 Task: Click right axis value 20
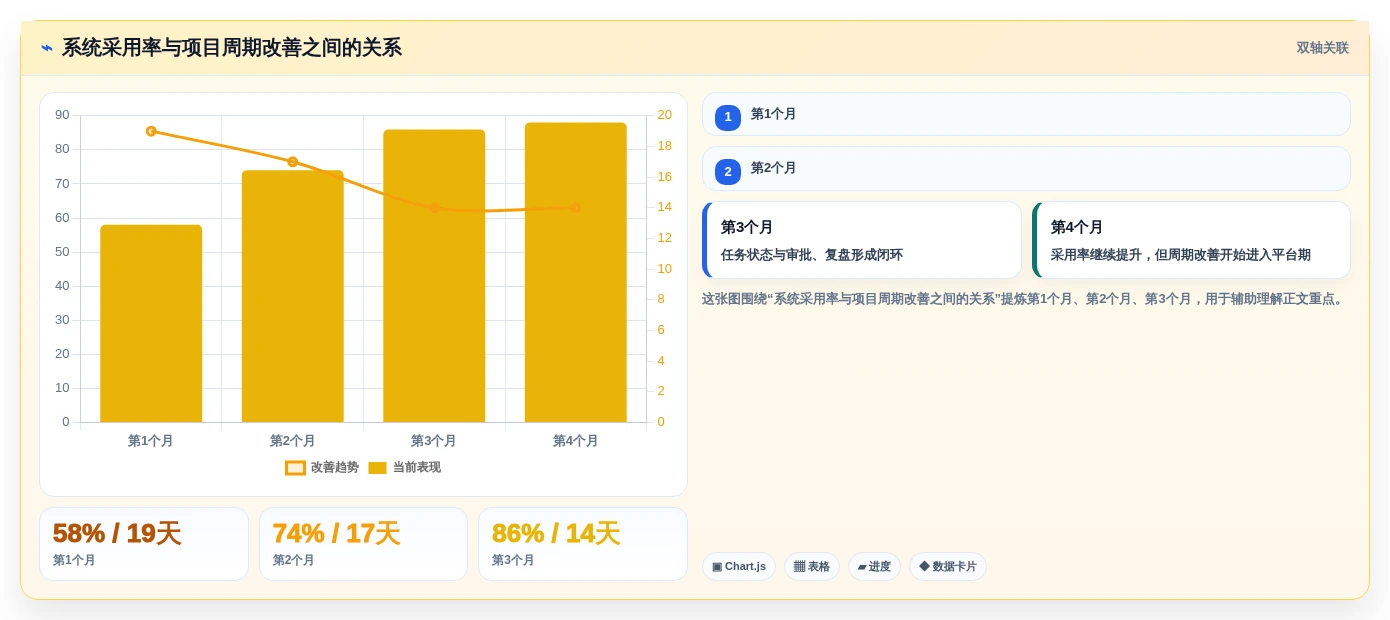pyautogui.click(x=664, y=115)
